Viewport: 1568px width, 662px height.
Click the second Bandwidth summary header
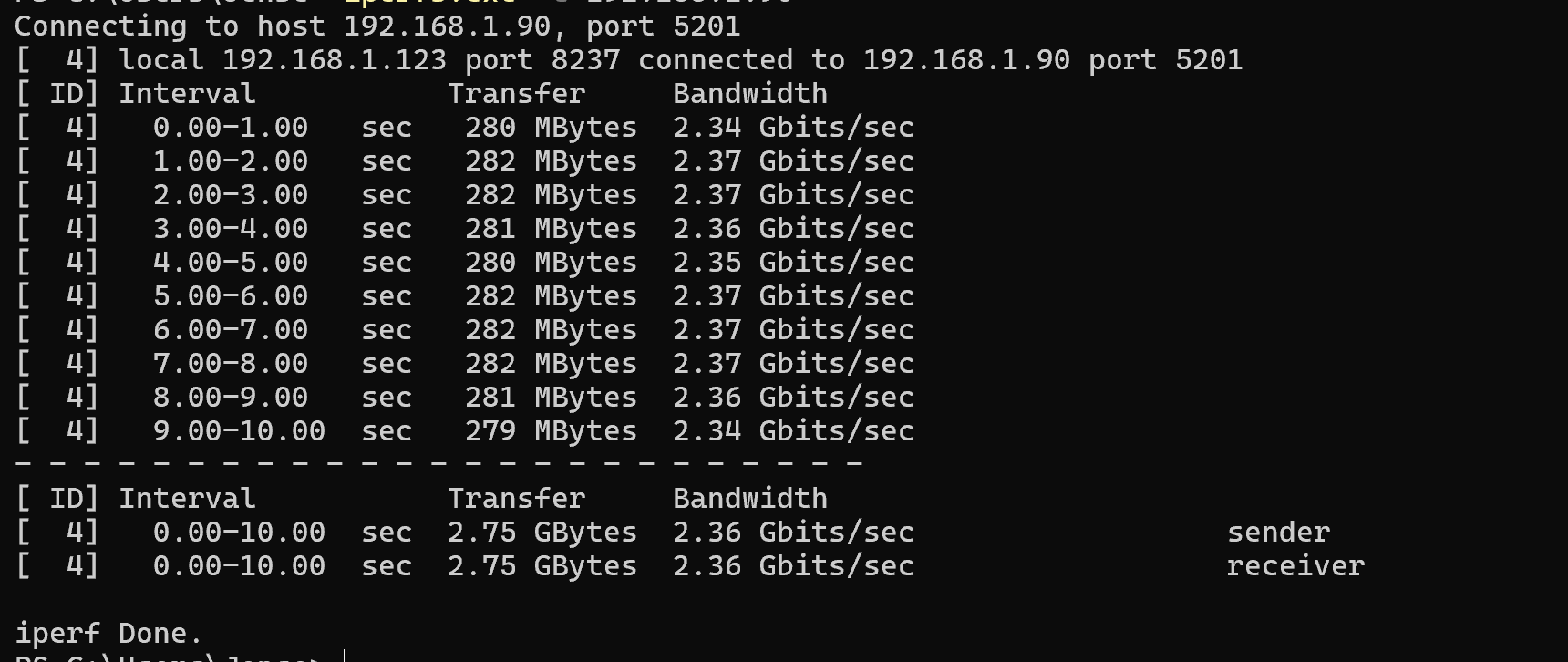pyautogui.click(x=750, y=499)
